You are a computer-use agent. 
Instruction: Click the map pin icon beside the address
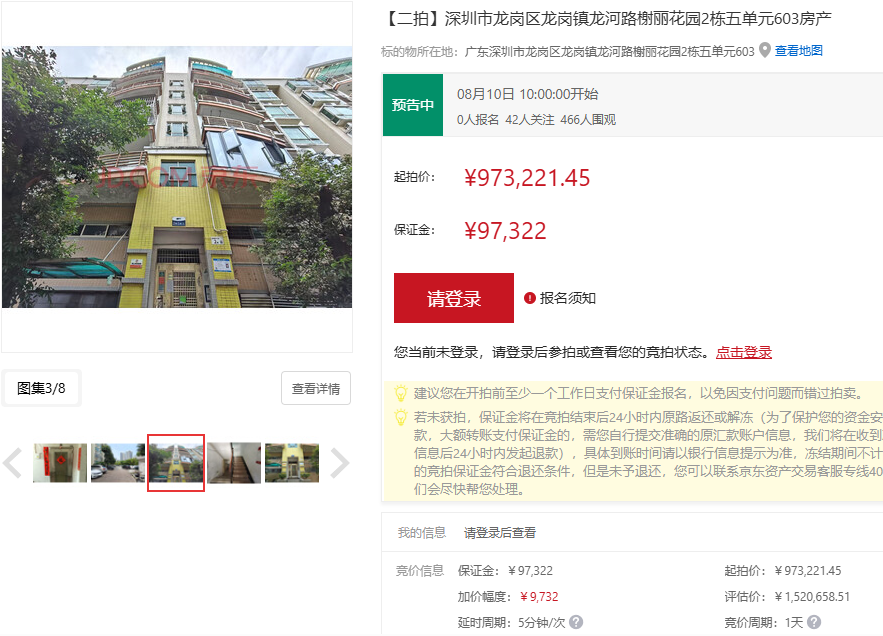pyautogui.click(x=765, y=51)
